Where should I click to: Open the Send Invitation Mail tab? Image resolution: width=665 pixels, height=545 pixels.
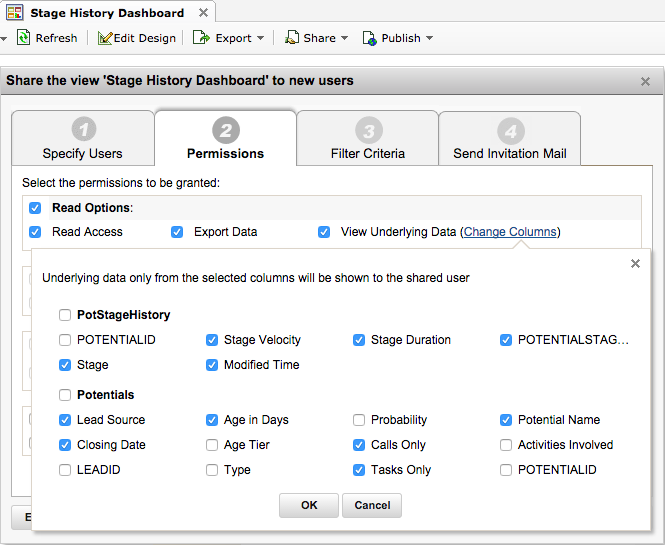[510, 138]
